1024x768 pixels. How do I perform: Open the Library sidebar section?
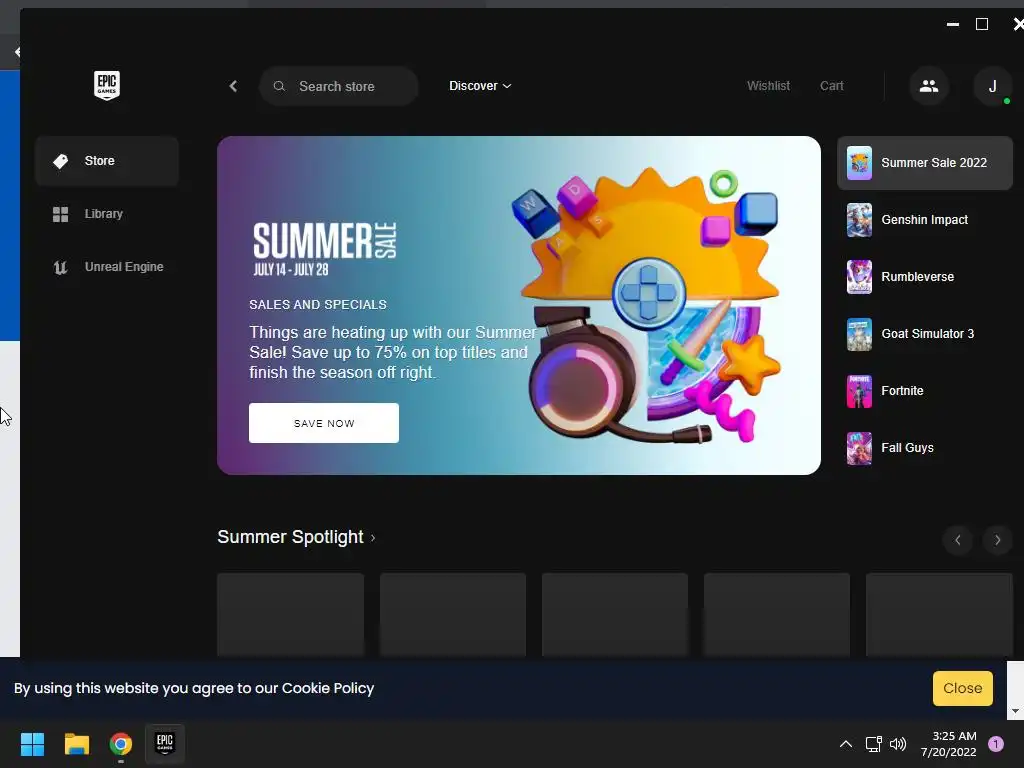107,214
